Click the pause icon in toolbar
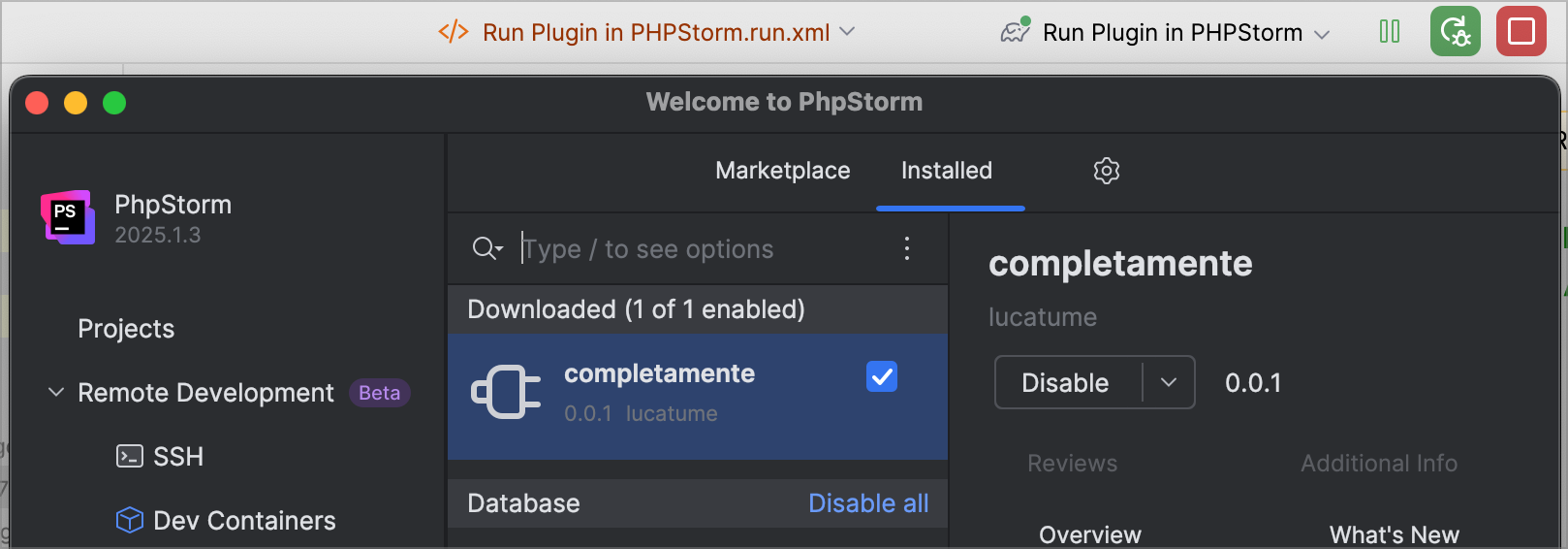The width and height of the screenshot is (1568, 549). click(1389, 31)
